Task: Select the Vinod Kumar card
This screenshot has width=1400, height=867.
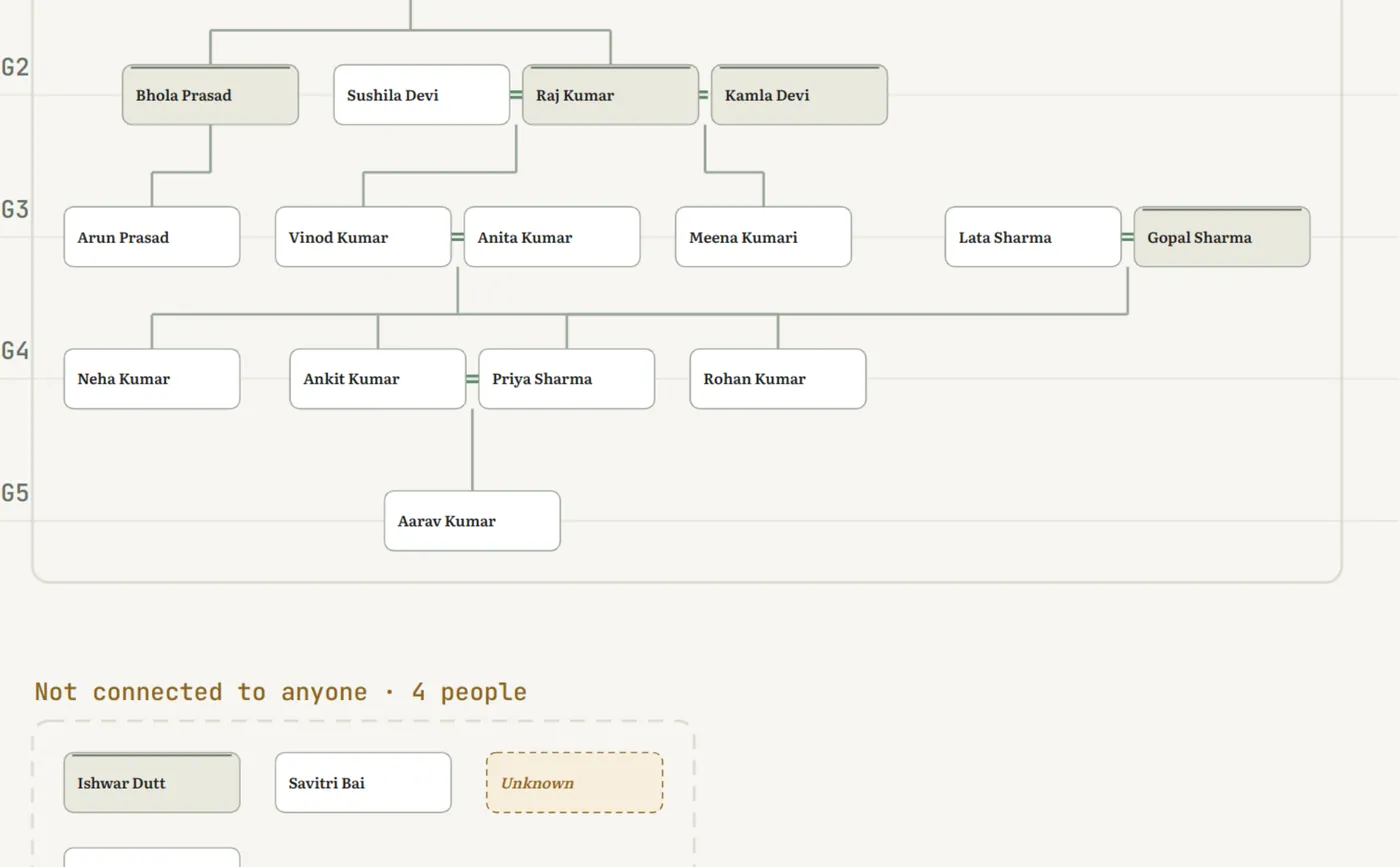Action: point(363,237)
